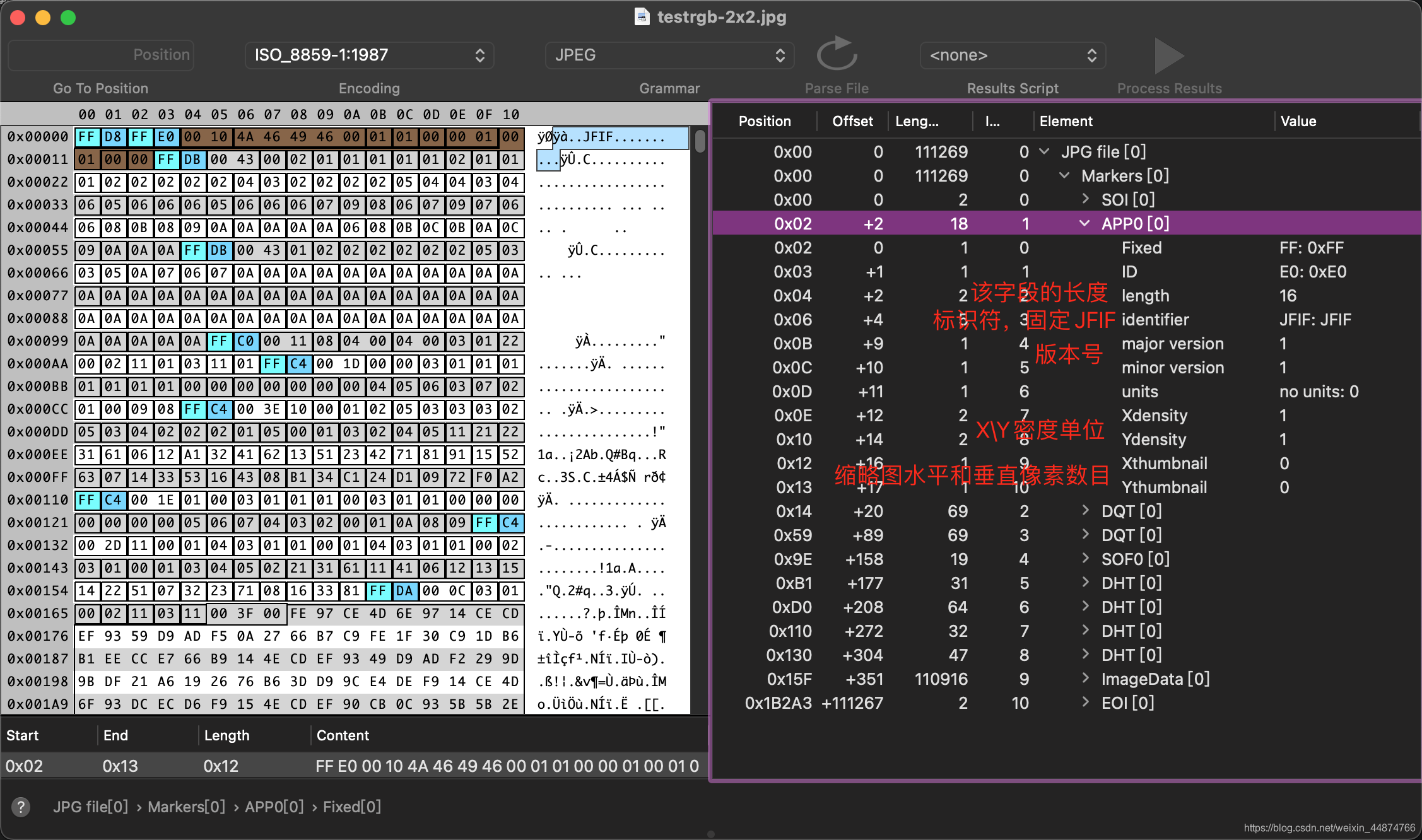Click Fixed[0] in breadcrumb path
Screen dimensions: 1422x840
point(352,807)
